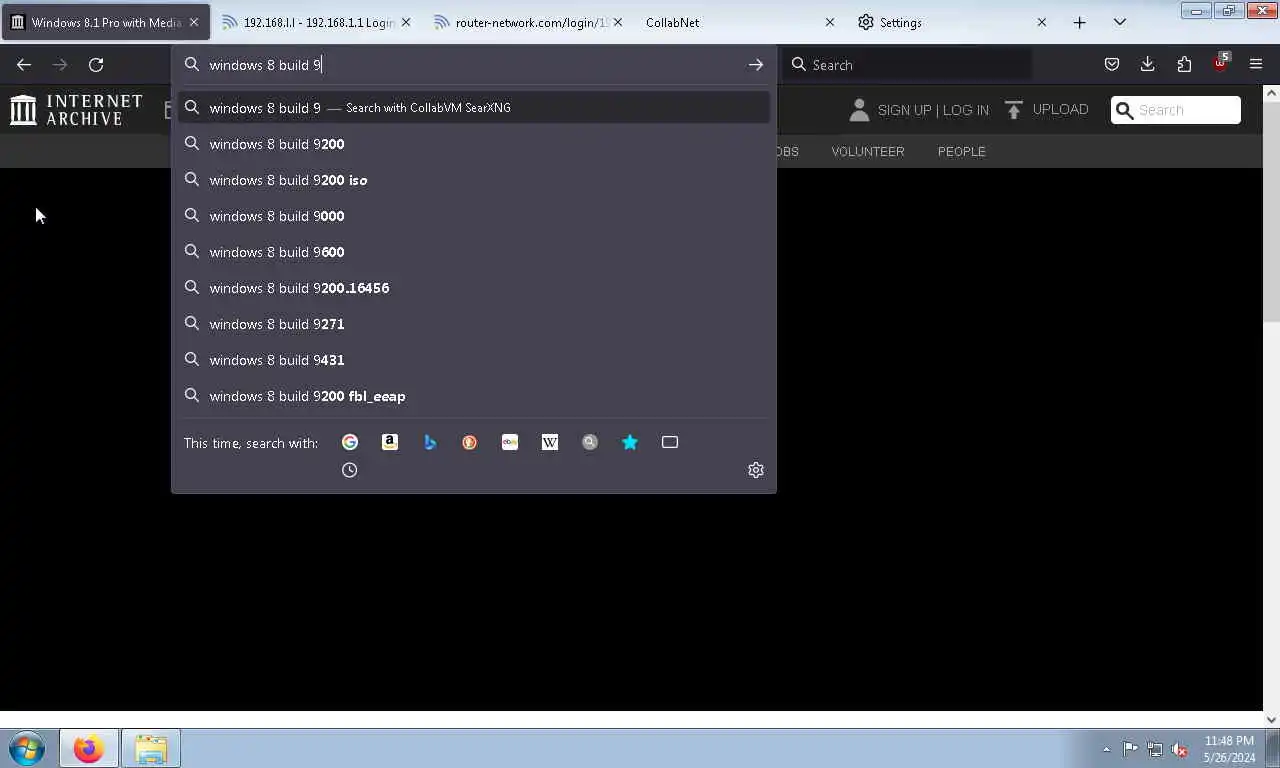Click the Internet Archive search field
The width and height of the screenshot is (1280, 768).
point(1176,110)
